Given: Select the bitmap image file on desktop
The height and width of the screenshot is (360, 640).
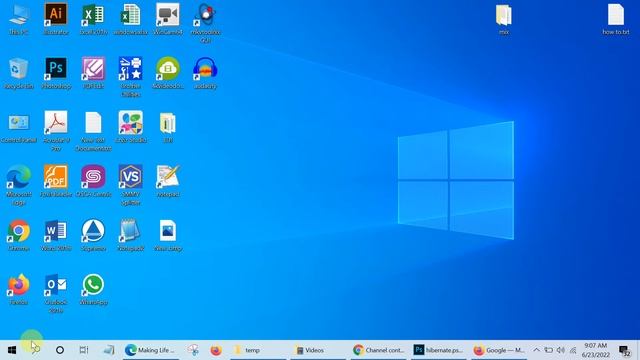Looking at the screenshot, I should pos(168,235).
